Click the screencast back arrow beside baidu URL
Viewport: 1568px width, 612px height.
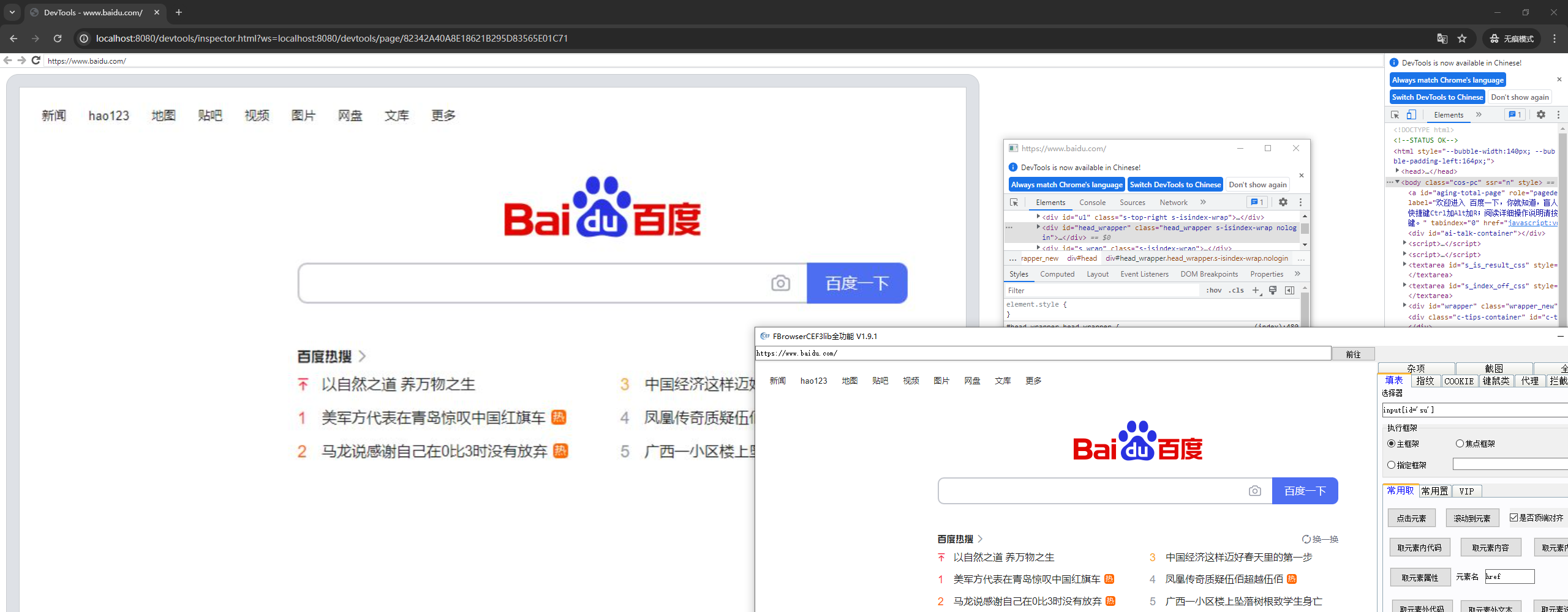(x=7, y=61)
